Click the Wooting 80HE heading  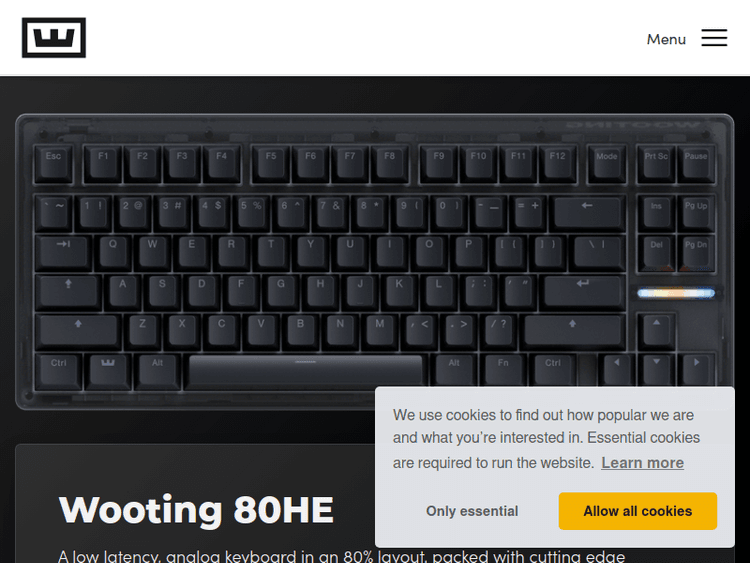(196, 510)
